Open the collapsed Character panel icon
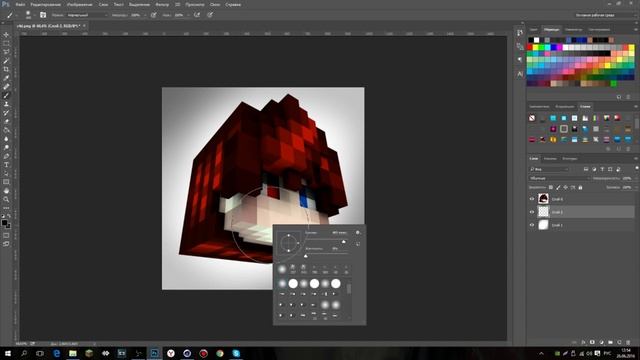This screenshot has width=640, height=360. pyautogui.click(x=520, y=74)
